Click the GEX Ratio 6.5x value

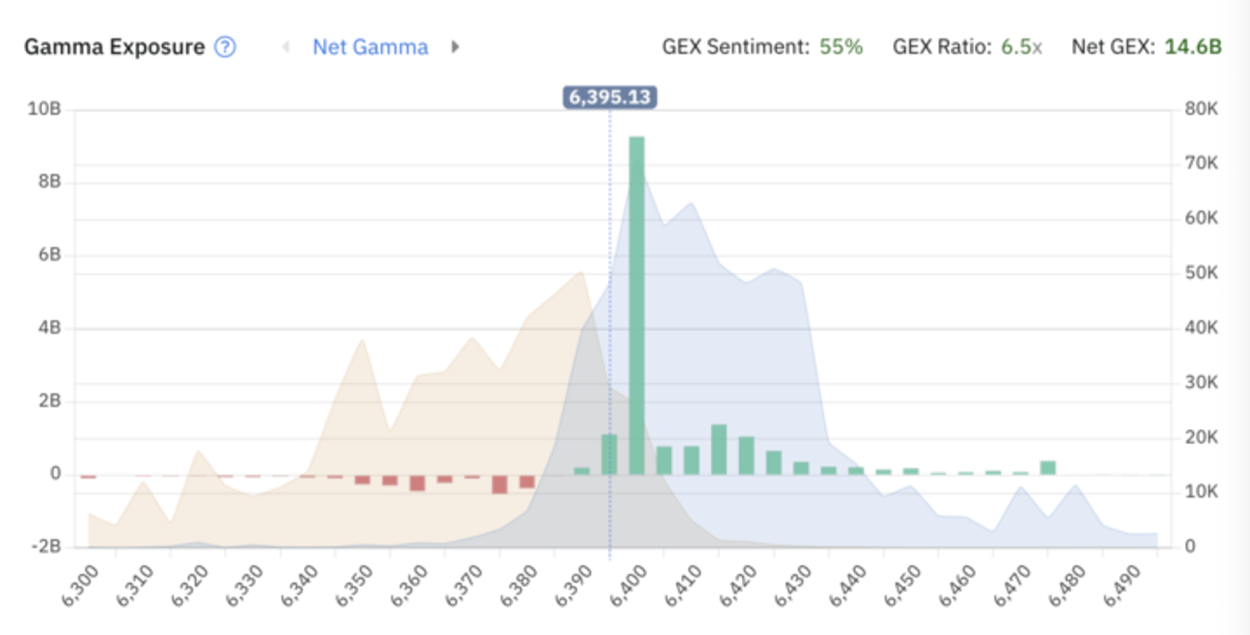coord(1021,47)
